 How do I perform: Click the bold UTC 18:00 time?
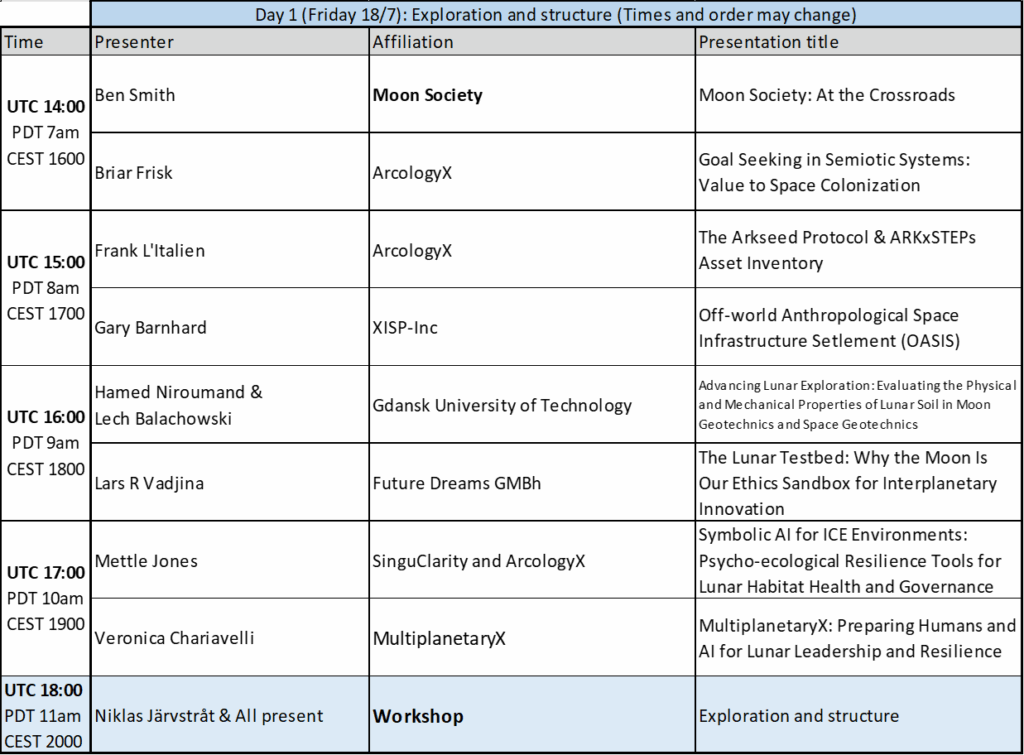click(44, 690)
